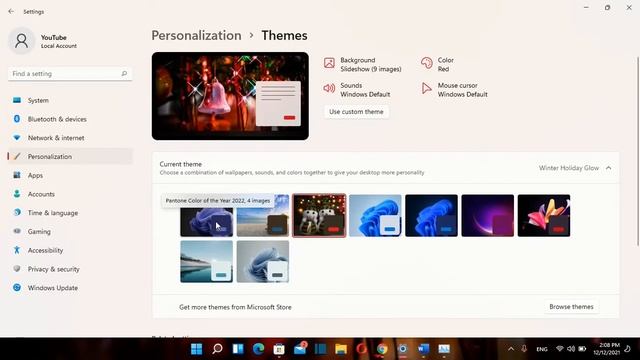Screen dimensions: 640x360
Task: Switch to the Settings gear taskbar icon
Action: (x=403, y=349)
